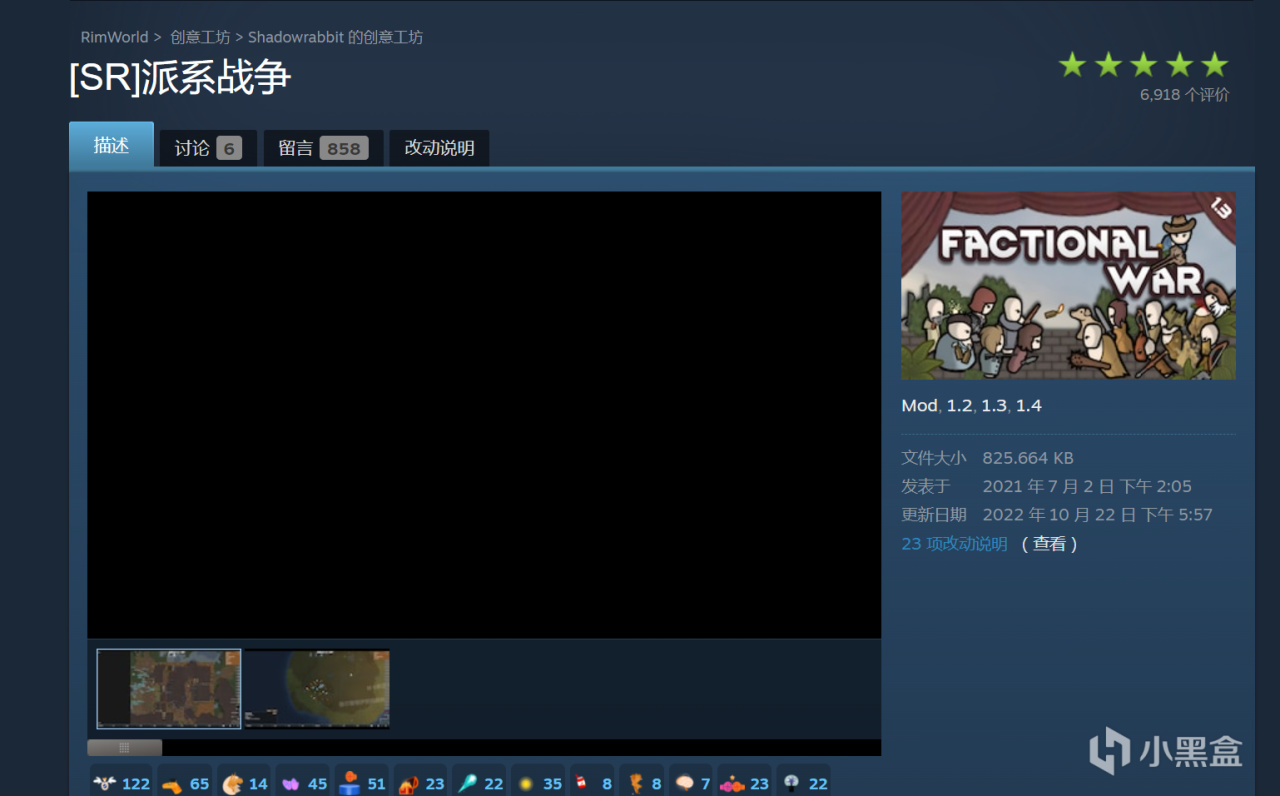This screenshot has height=796, width=1280.
Task: Click the award icon with count 122
Action: click(105, 783)
